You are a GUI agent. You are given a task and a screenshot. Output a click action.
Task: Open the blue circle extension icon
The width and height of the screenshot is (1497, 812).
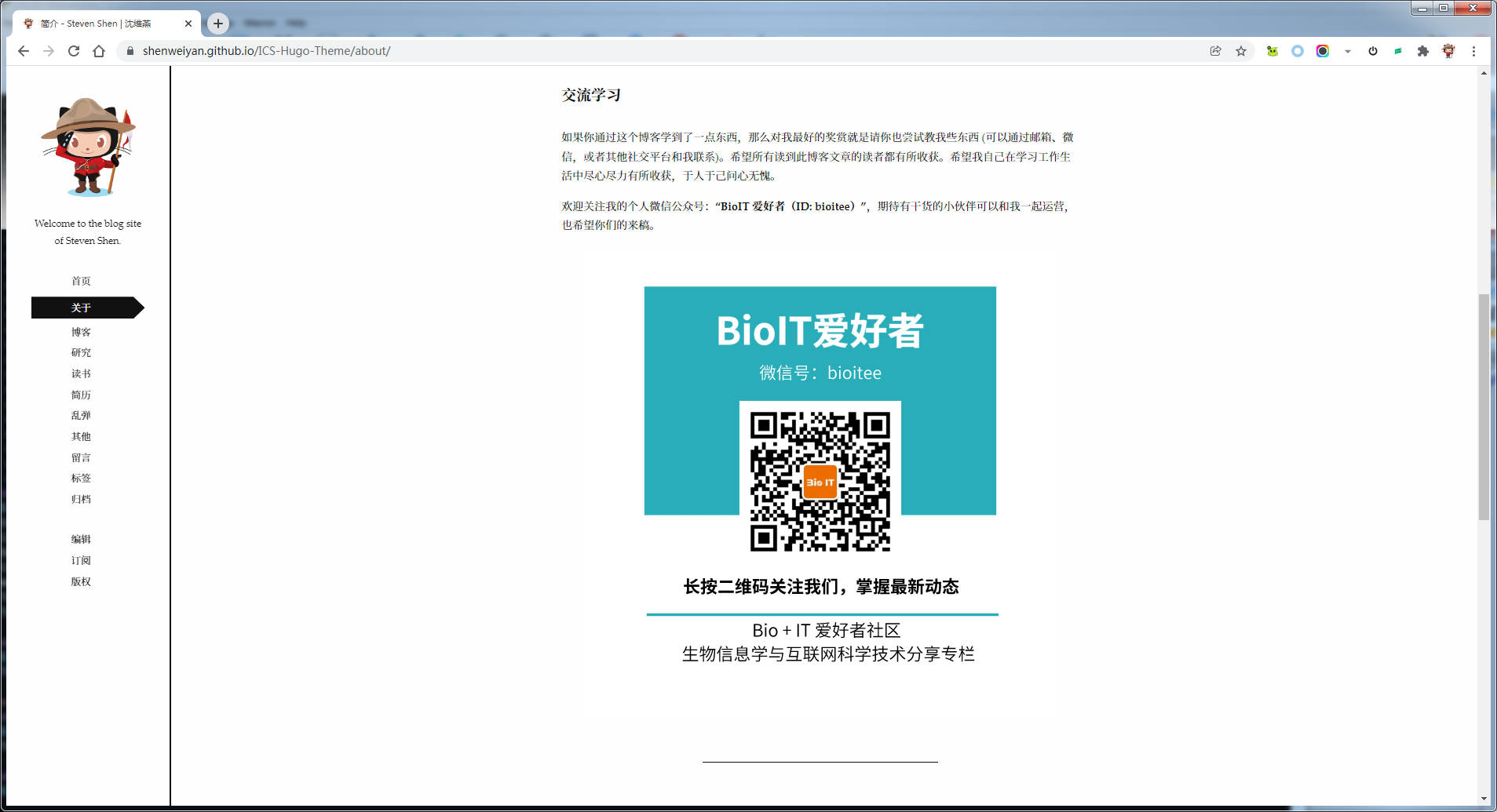(1298, 51)
